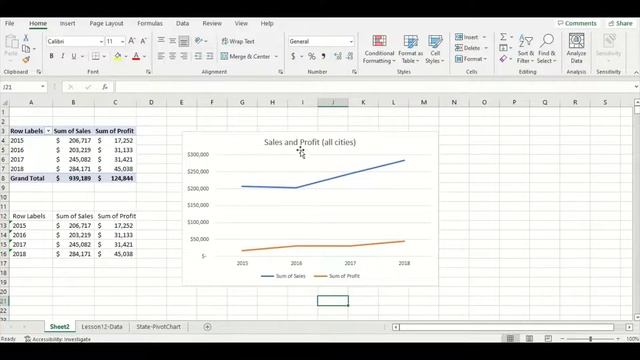Image resolution: width=640 pixels, height=360 pixels.
Task: Click Accounting Number Format dollar icon
Action: pyautogui.click(x=293, y=56)
